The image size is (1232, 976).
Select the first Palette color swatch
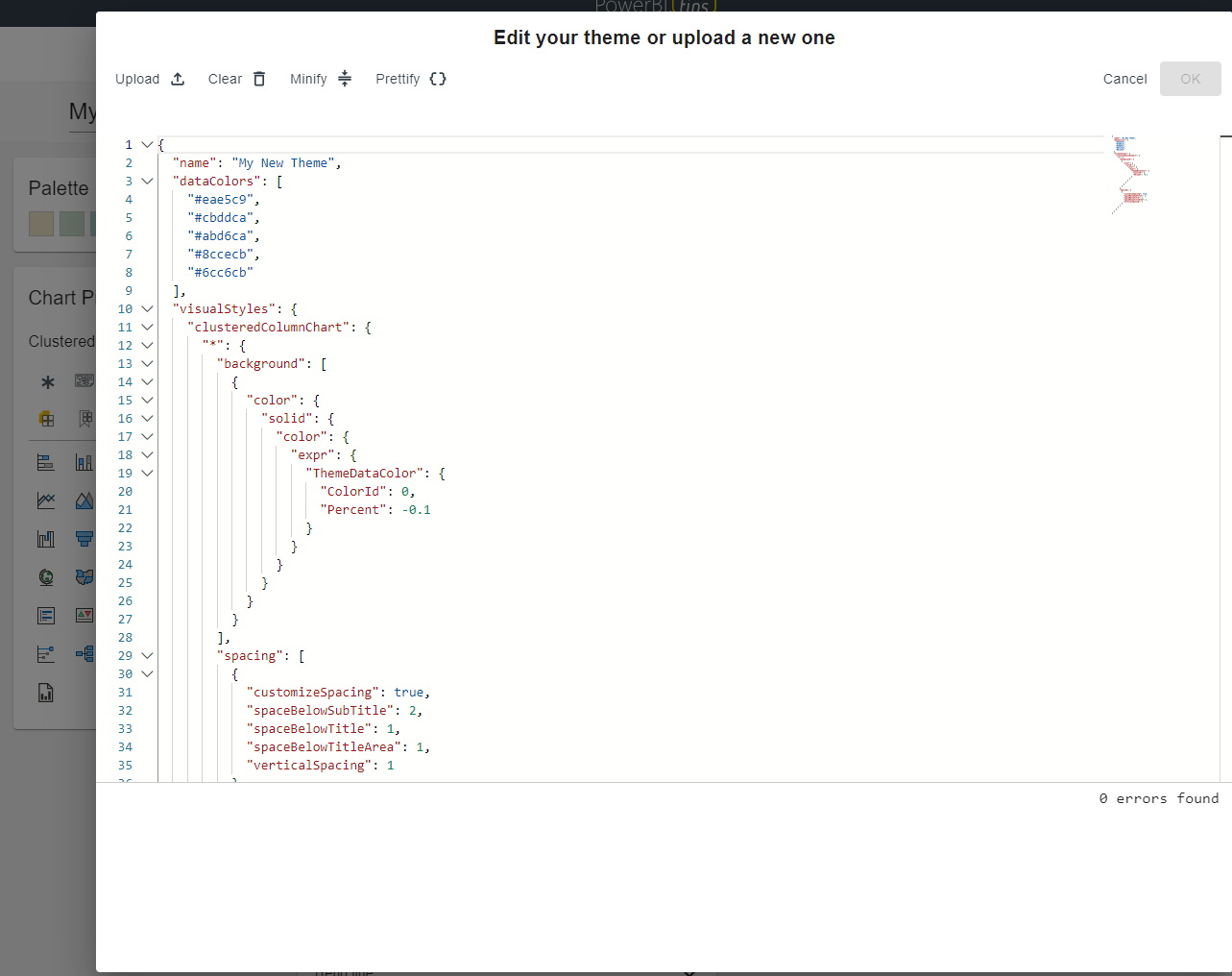[40, 222]
